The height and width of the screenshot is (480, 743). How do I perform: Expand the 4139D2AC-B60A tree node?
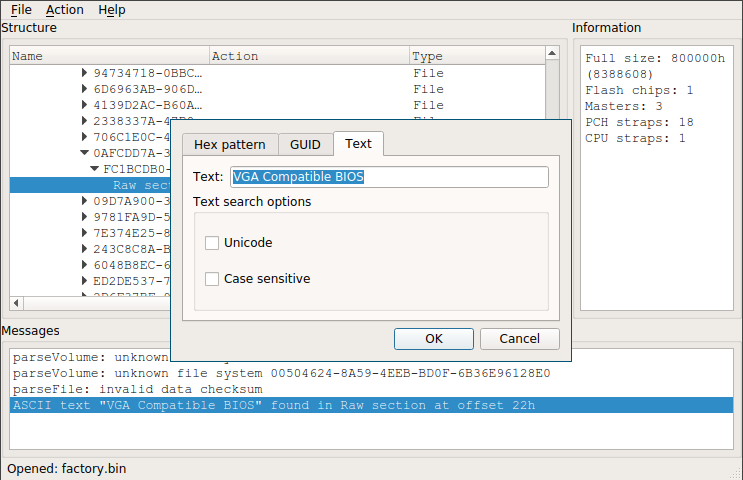(x=84, y=105)
